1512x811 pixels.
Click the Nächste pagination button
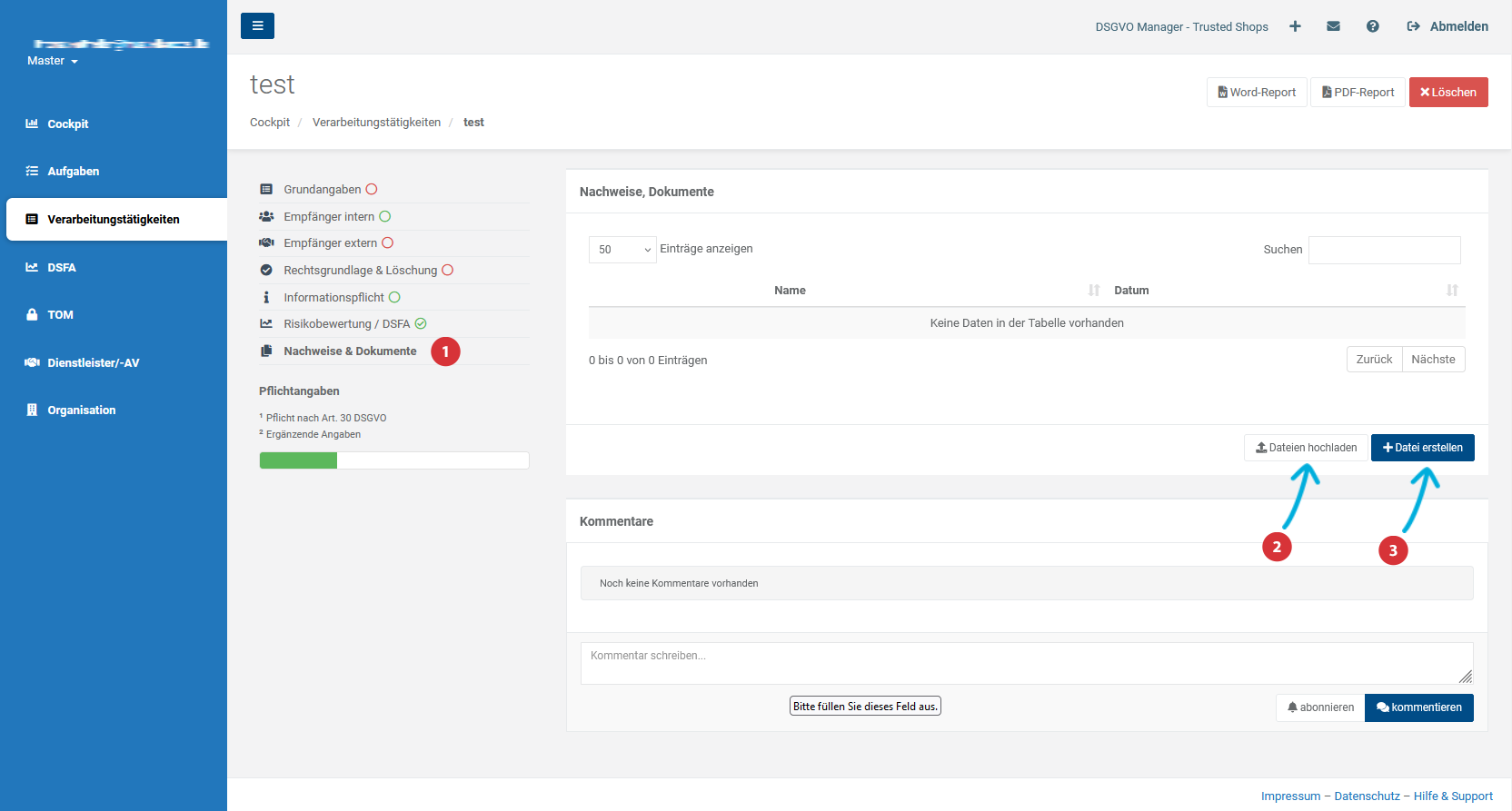[1433, 360]
